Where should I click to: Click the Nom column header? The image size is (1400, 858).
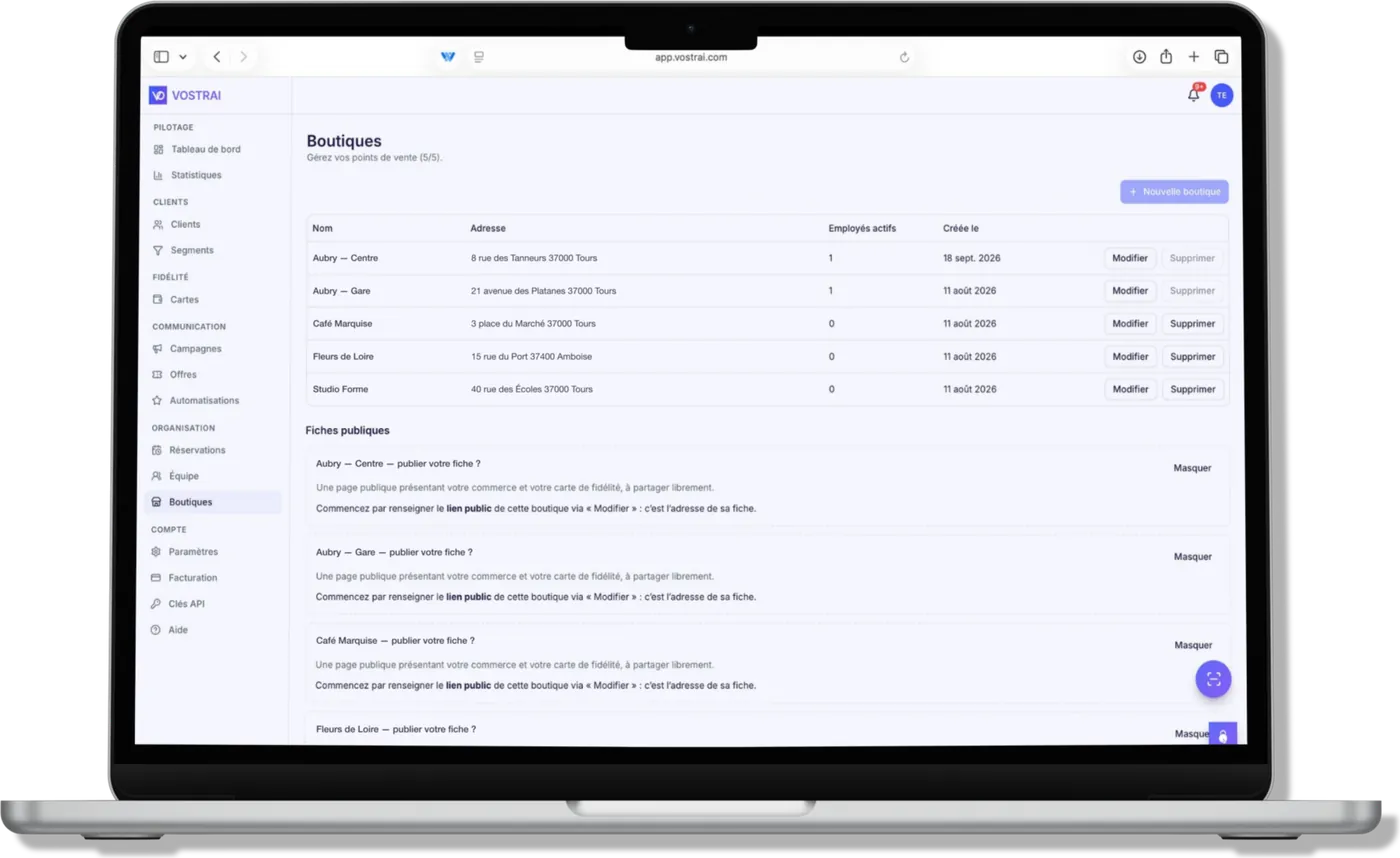(x=322, y=229)
